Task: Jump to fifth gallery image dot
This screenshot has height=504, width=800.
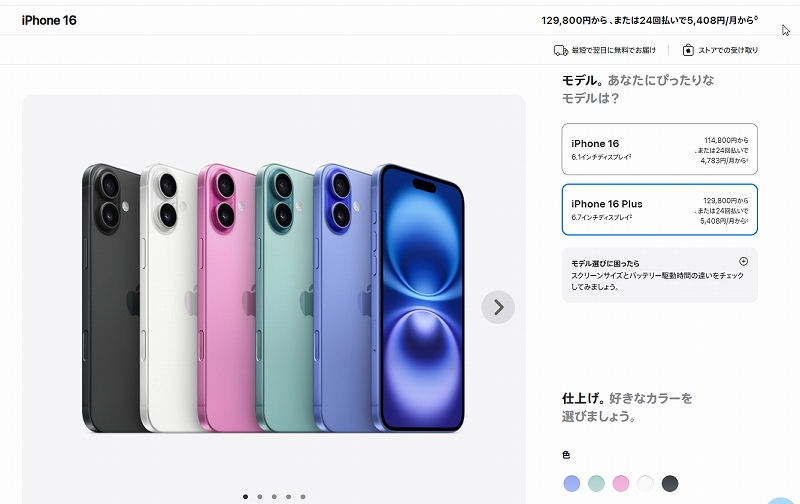Action: click(303, 496)
